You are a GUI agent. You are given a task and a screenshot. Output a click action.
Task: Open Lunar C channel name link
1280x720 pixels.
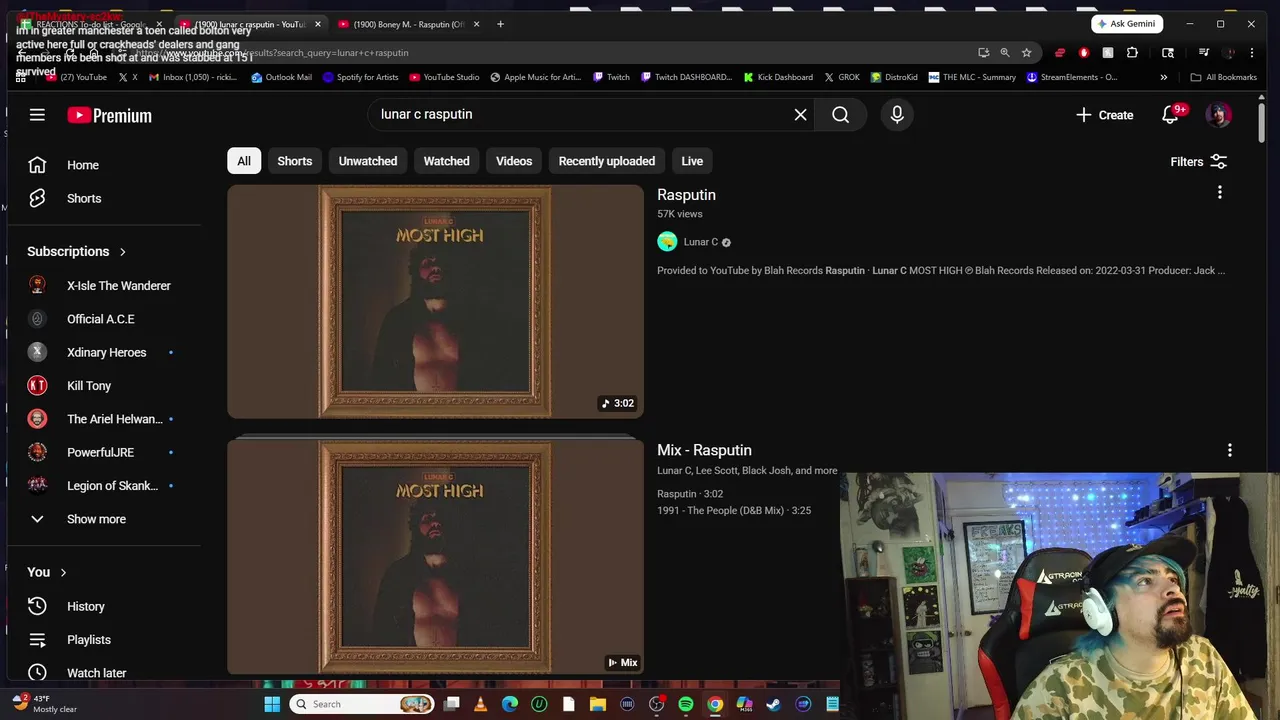point(701,242)
